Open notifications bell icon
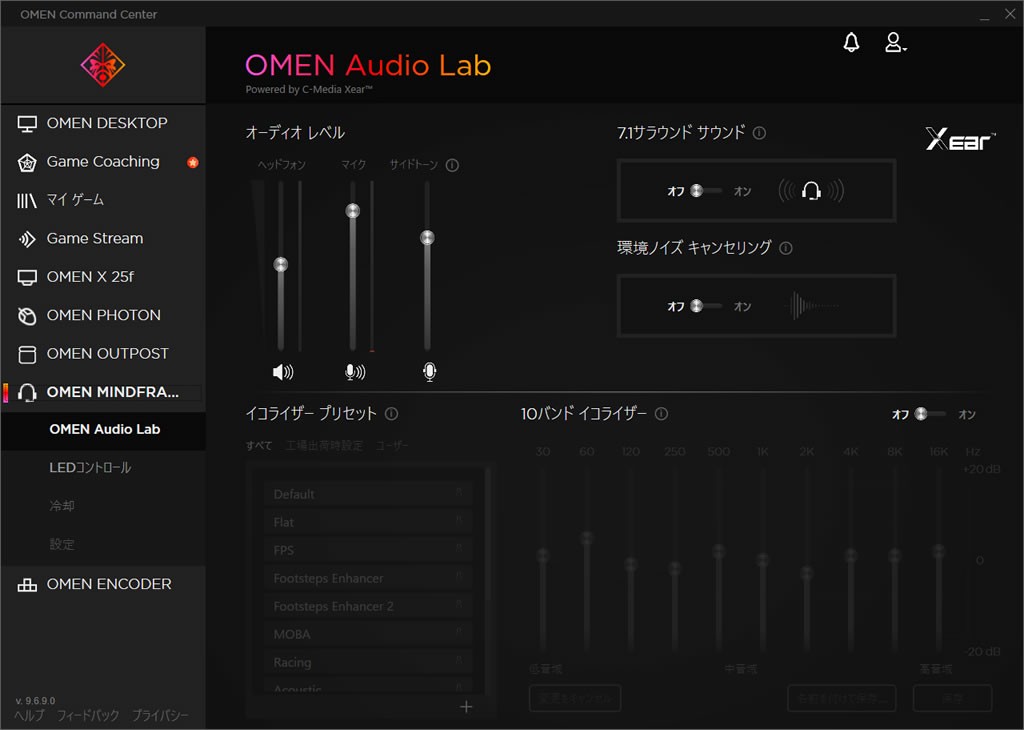The height and width of the screenshot is (730, 1024). (x=851, y=42)
